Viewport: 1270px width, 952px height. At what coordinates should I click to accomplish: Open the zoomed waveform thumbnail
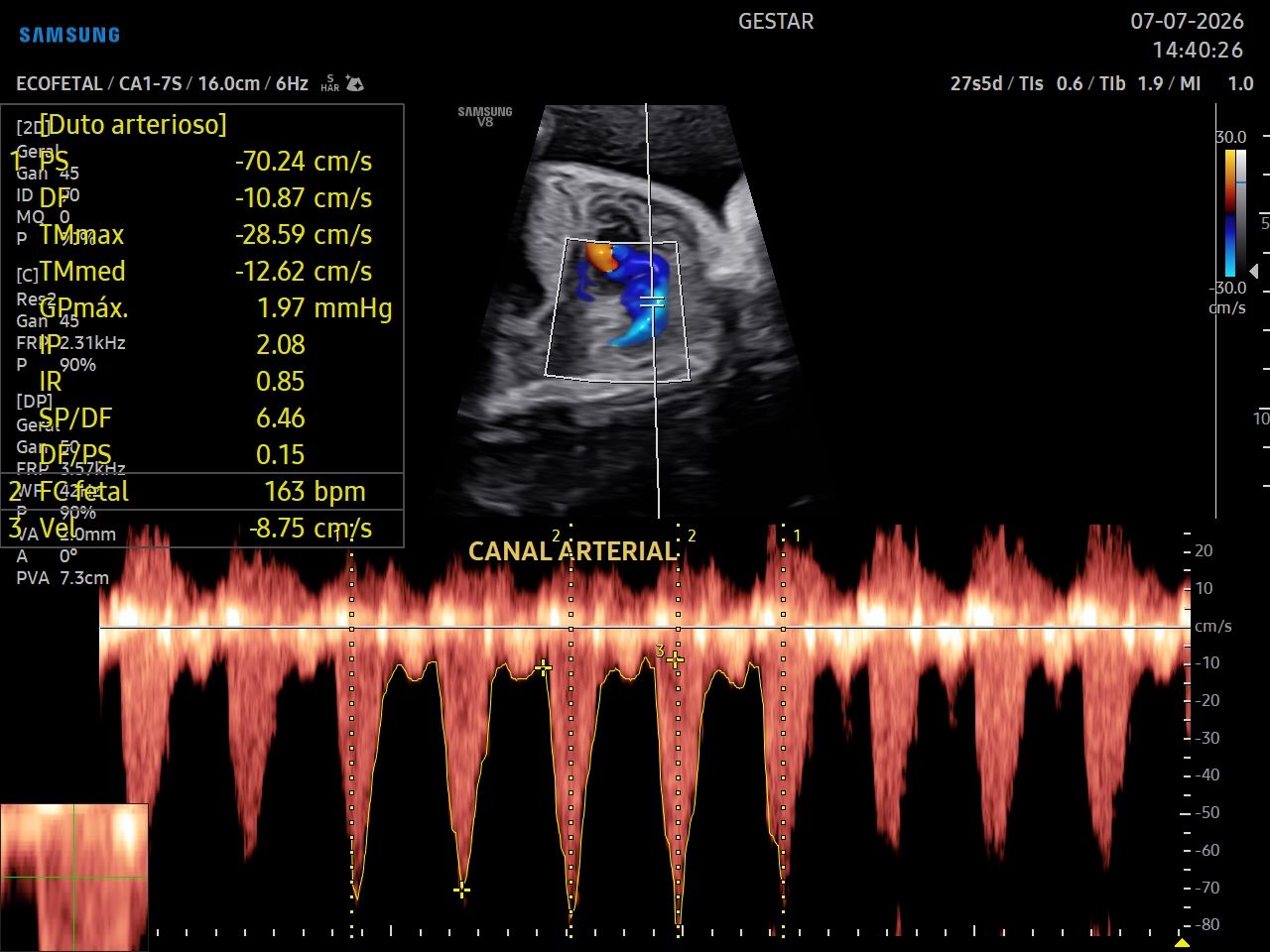74,878
